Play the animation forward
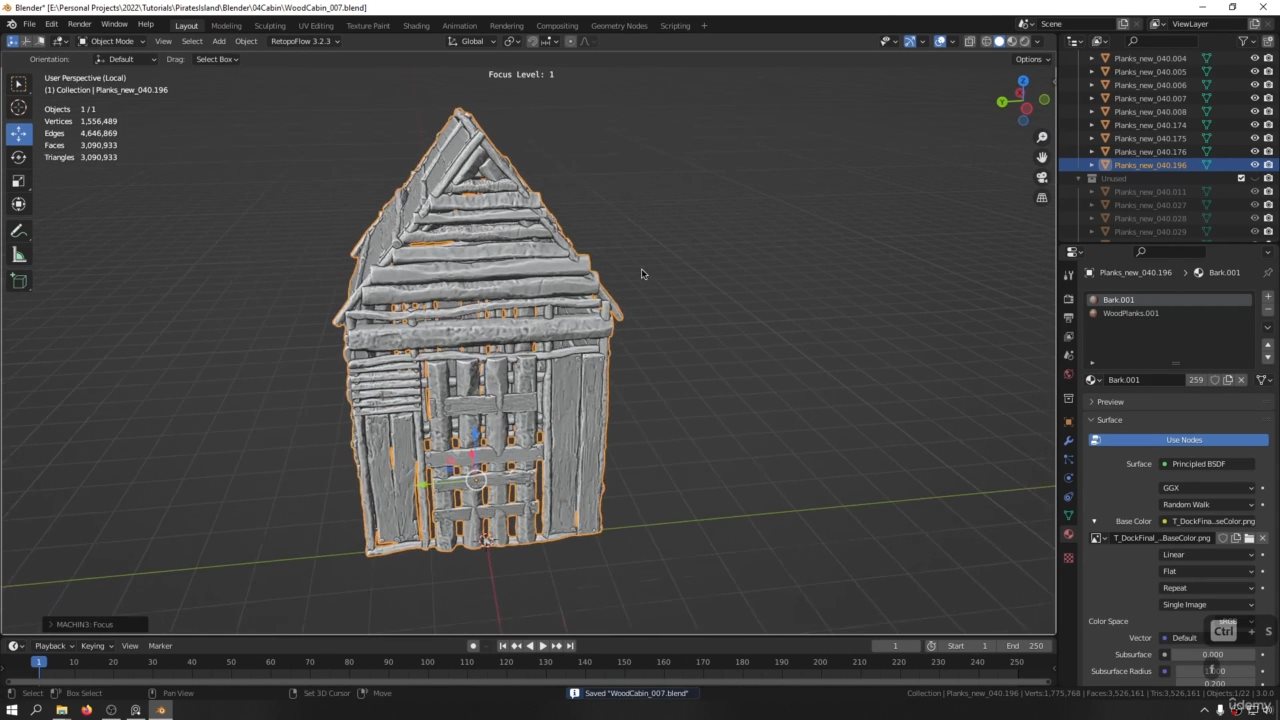This screenshot has width=1280, height=720. (543, 646)
